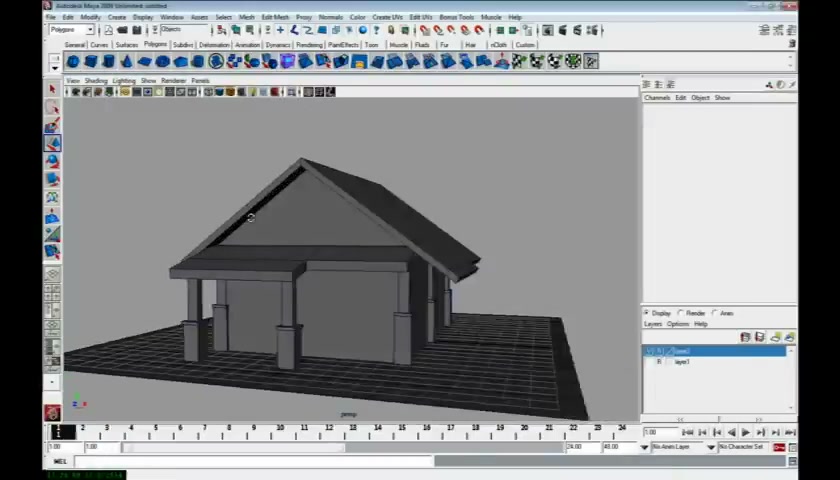Open the Render Settings icon
The height and width of the screenshot is (480, 840).
[591, 31]
